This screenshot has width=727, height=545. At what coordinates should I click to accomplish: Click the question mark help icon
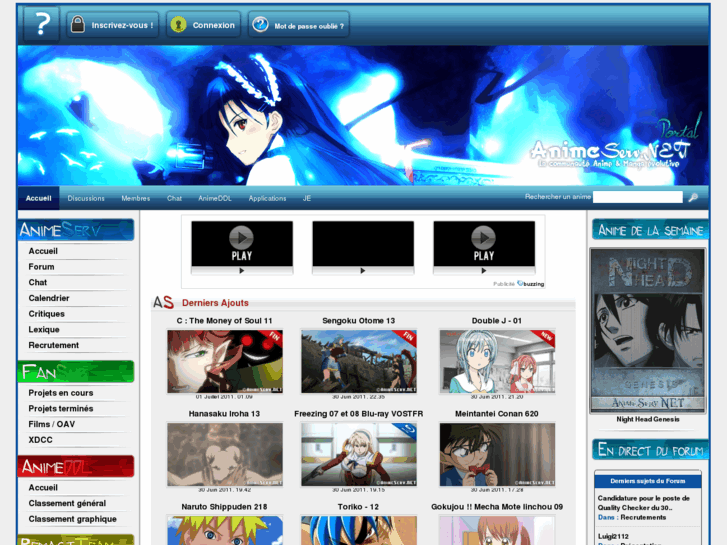pyautogui.click(x=42, y=24)
